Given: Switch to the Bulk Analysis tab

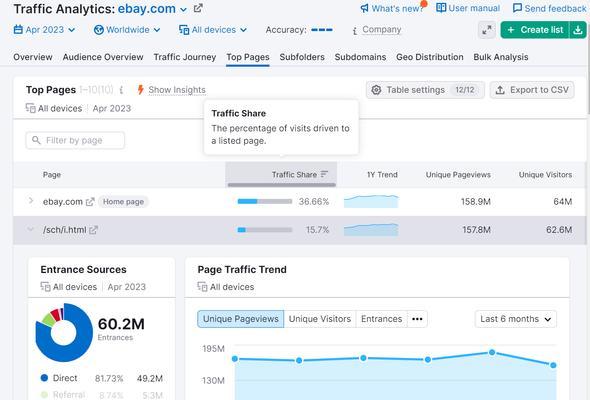Looking at the screenshot, I should click(x=501, y=57).
